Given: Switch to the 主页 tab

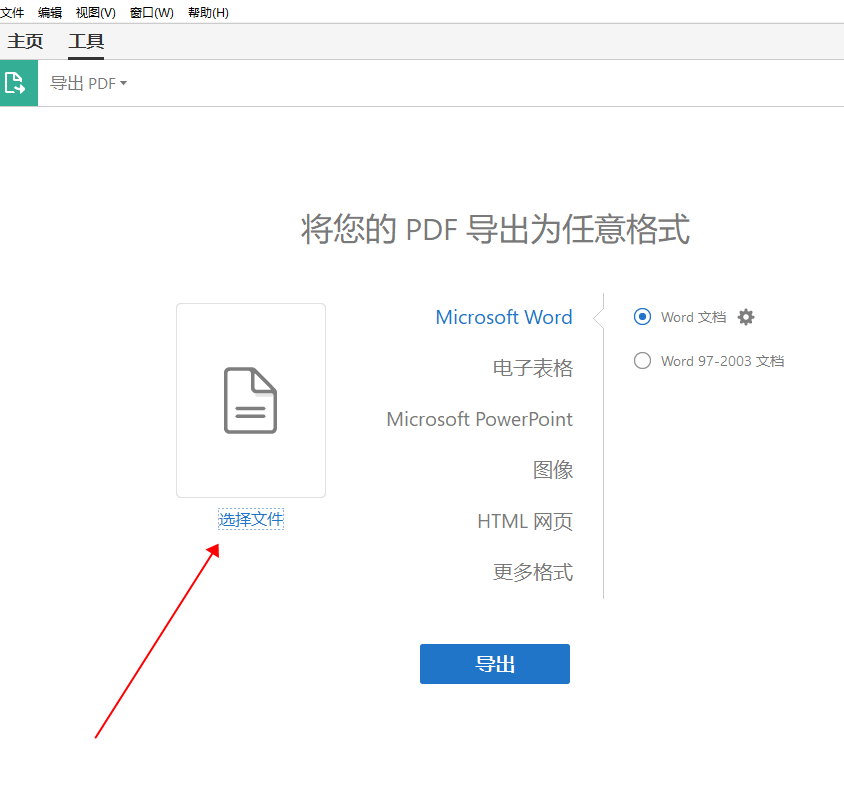Looking at the screenshot, I should coord(25,41).
